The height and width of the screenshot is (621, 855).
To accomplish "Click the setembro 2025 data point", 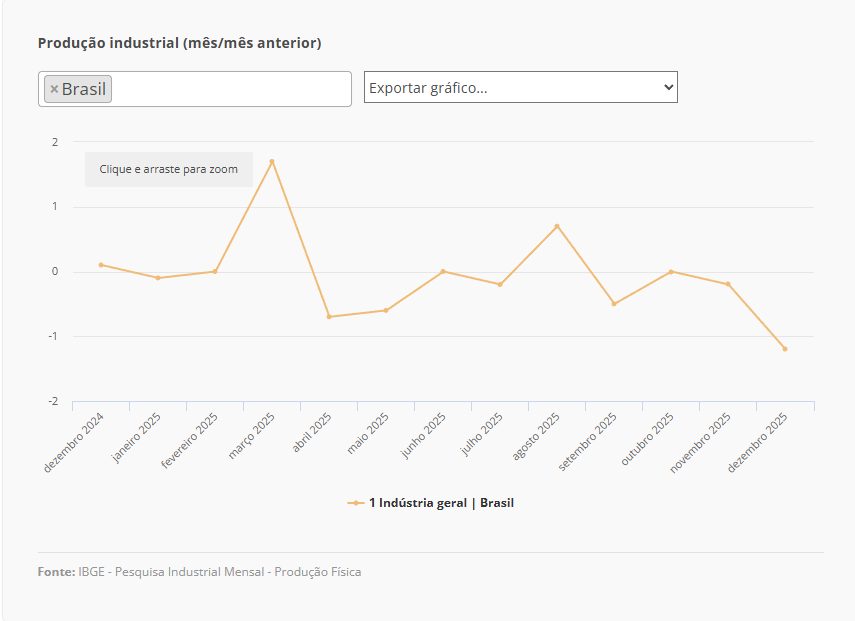I will 614,304.
